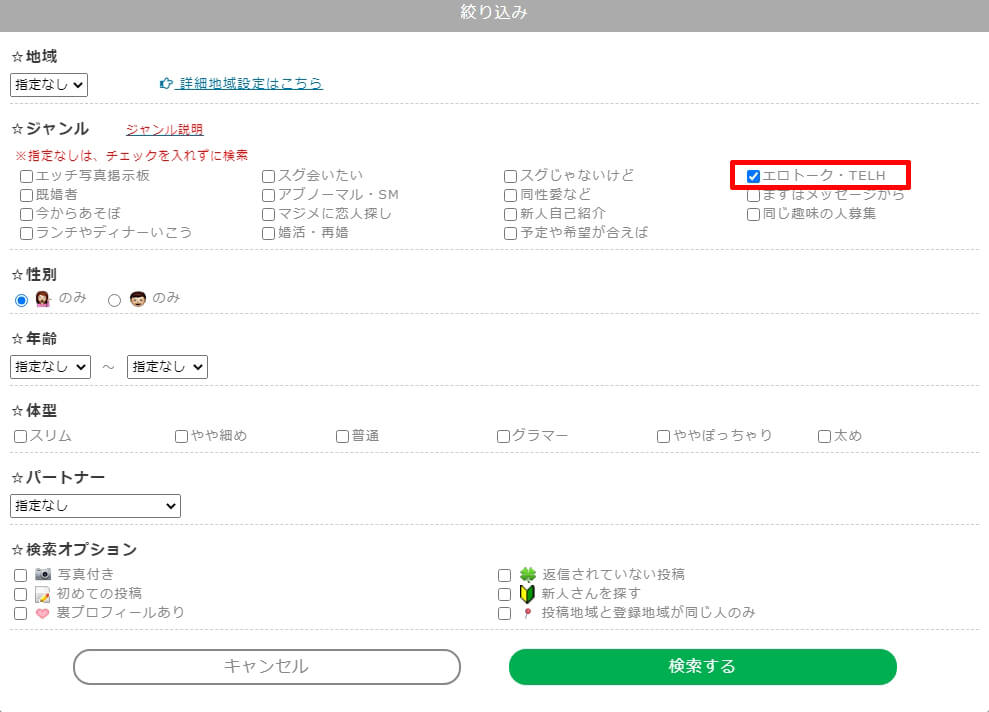Check the スリム body type checkbox
This screenshot has height=712, width=989.
point(21,436)
